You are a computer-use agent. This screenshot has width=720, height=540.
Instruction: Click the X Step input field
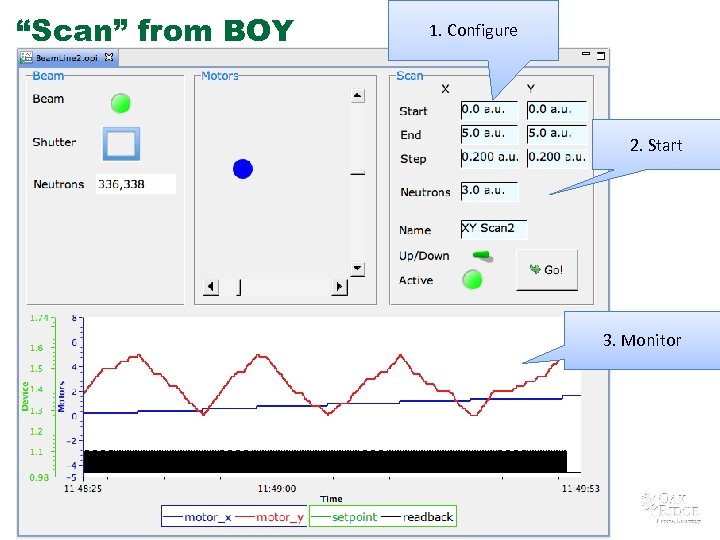489,158
